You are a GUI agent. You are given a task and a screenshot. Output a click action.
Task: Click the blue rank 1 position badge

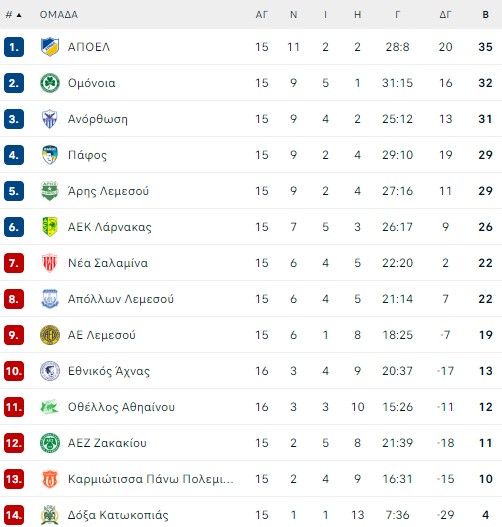(x=14, y=47)
